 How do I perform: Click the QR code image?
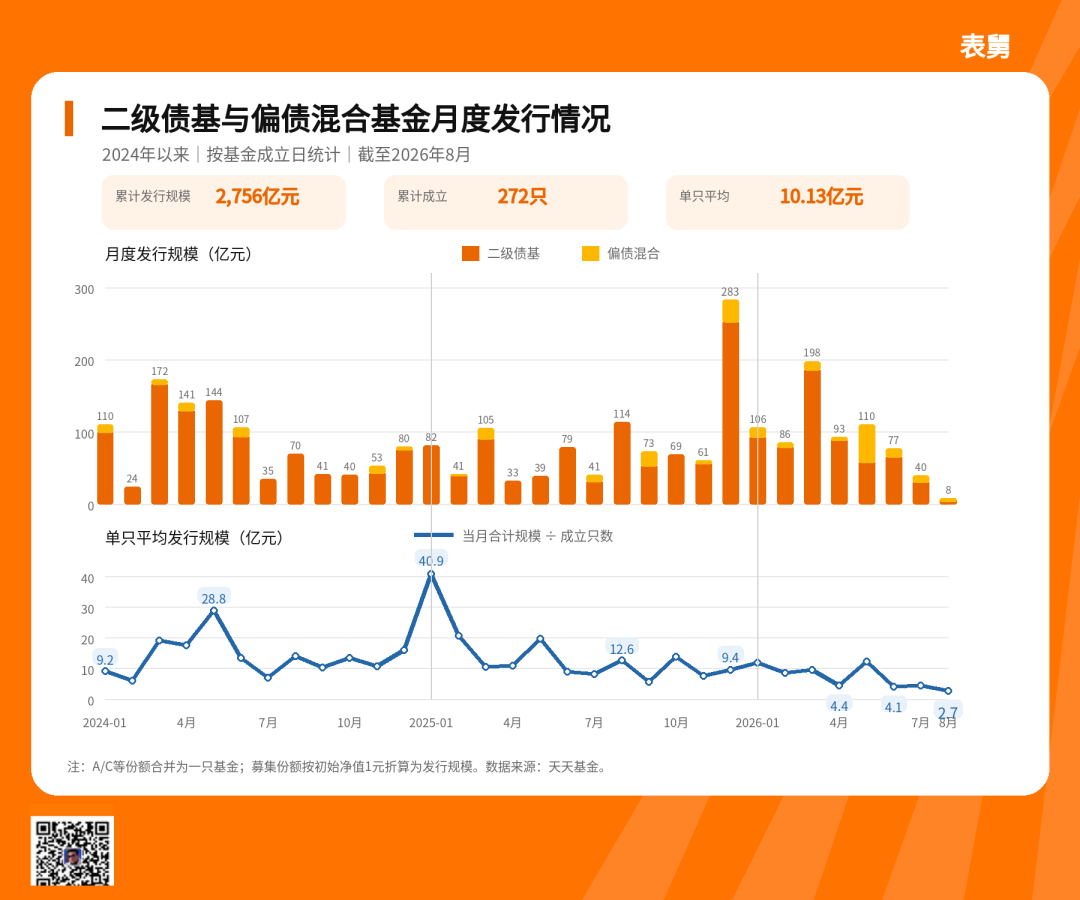[72, 850]
